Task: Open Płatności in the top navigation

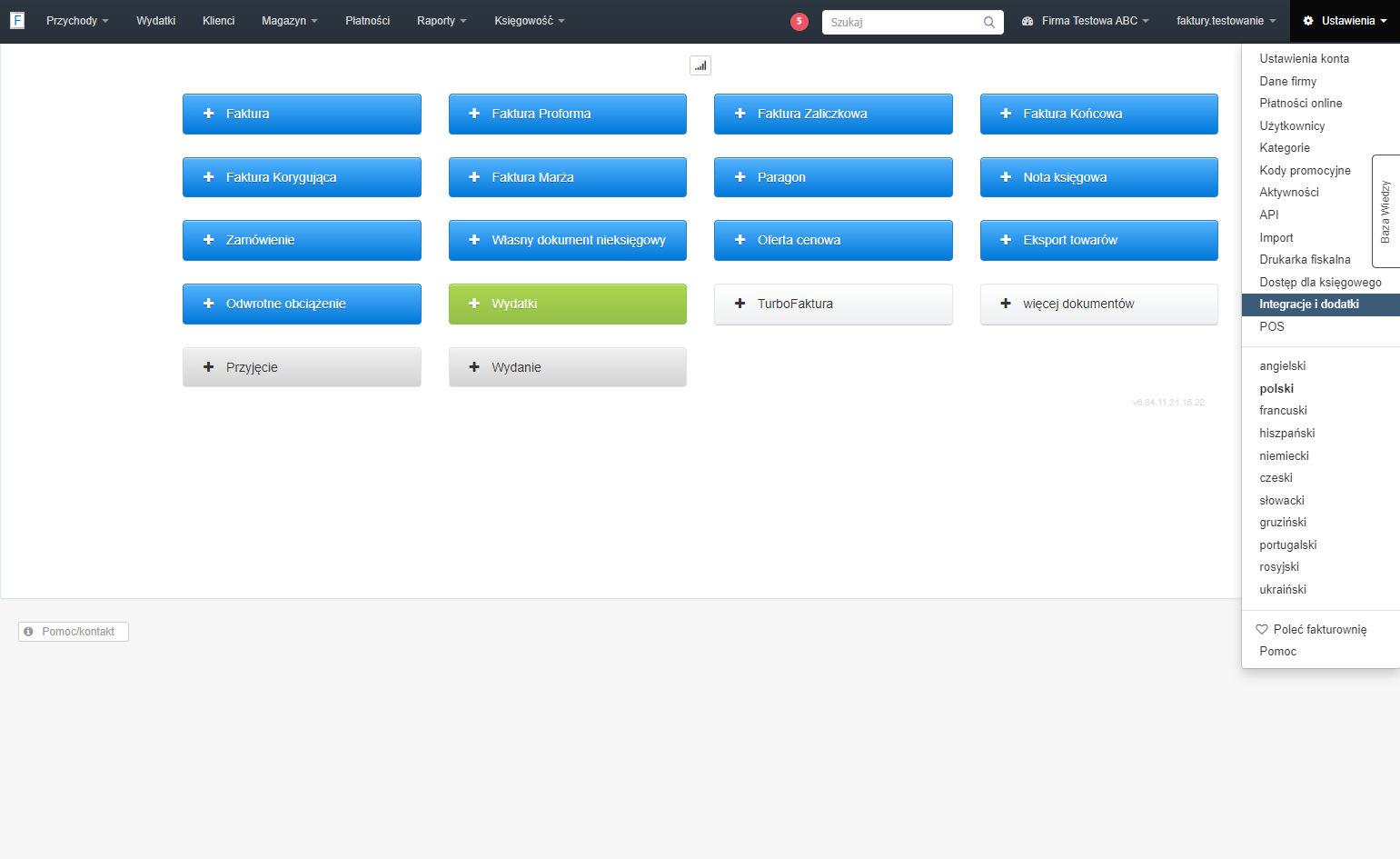Action: point(368,21)
